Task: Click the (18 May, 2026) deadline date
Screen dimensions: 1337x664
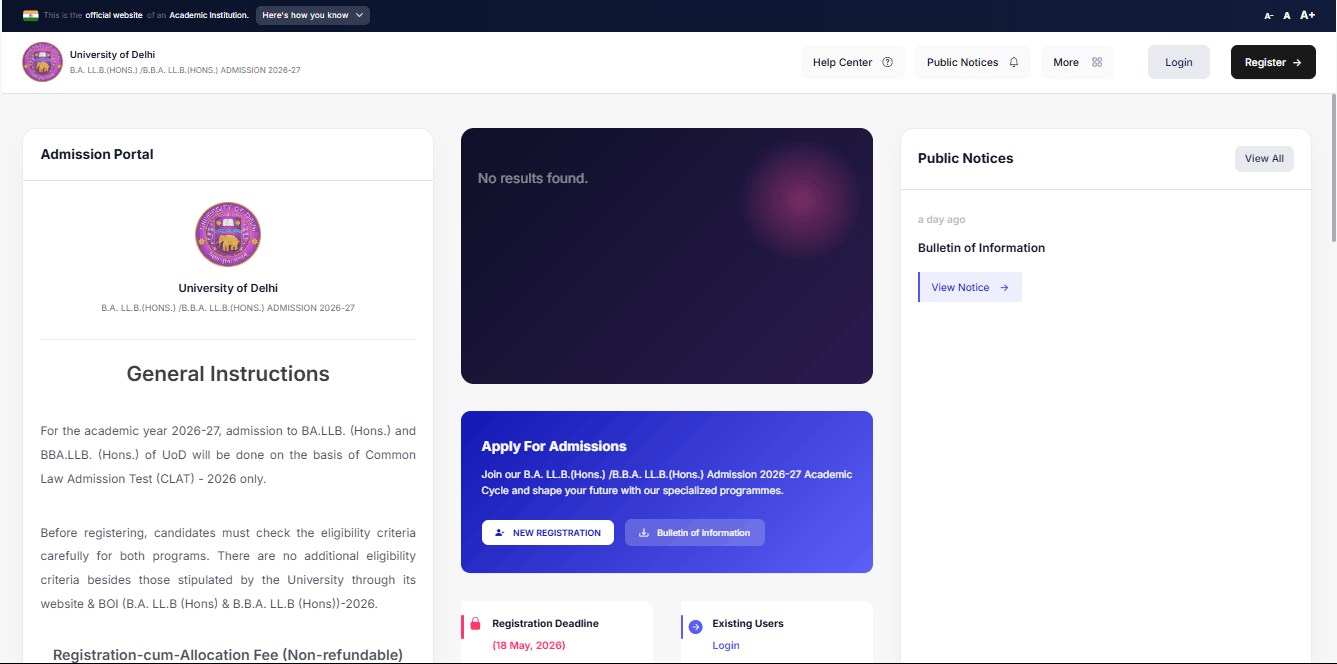Action: 529,645
